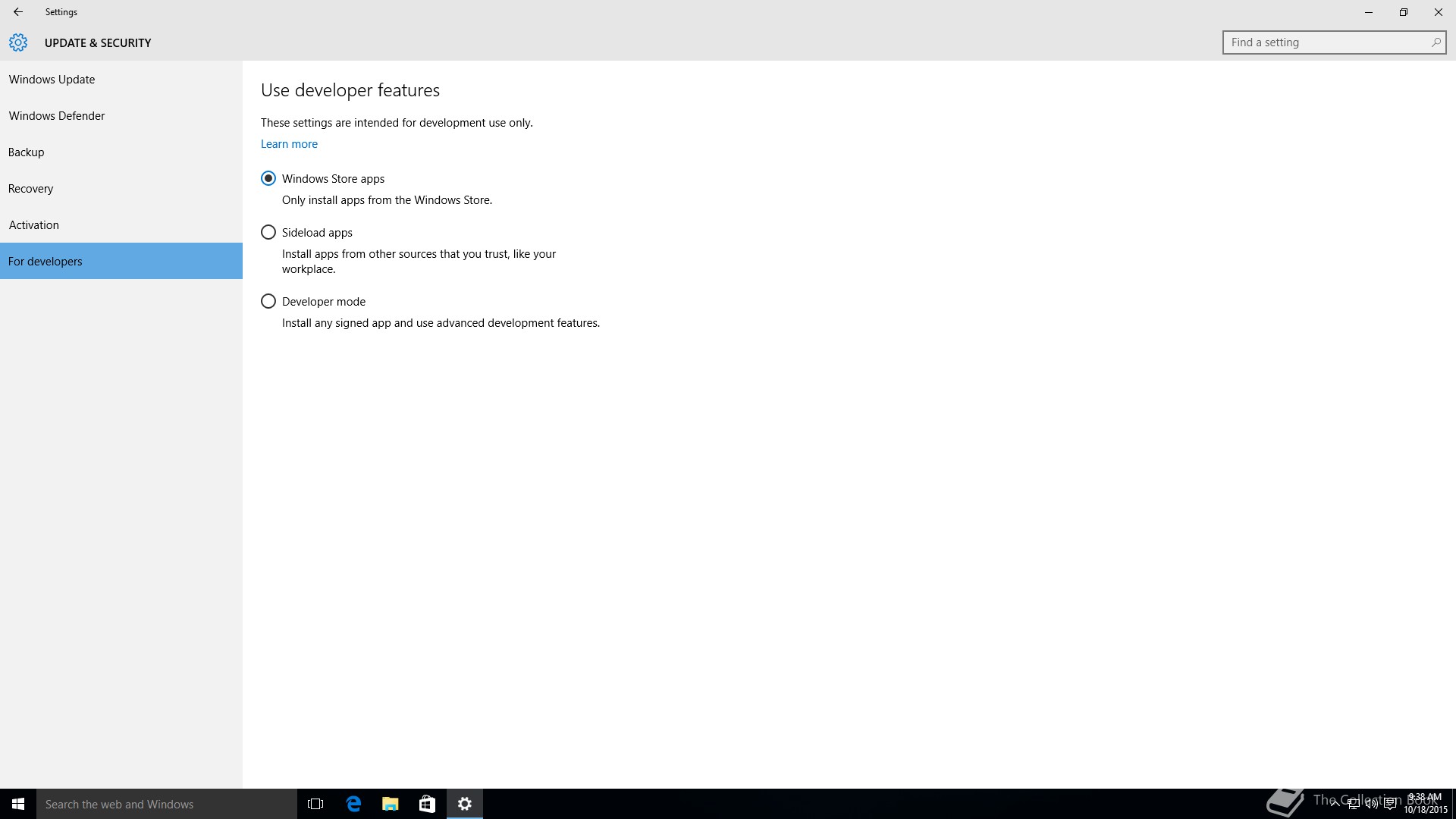Open the gear icon beside UPDATE & SECURITY
The width and height of the screenshot is (1456, 819).
(x=18, y=42)
